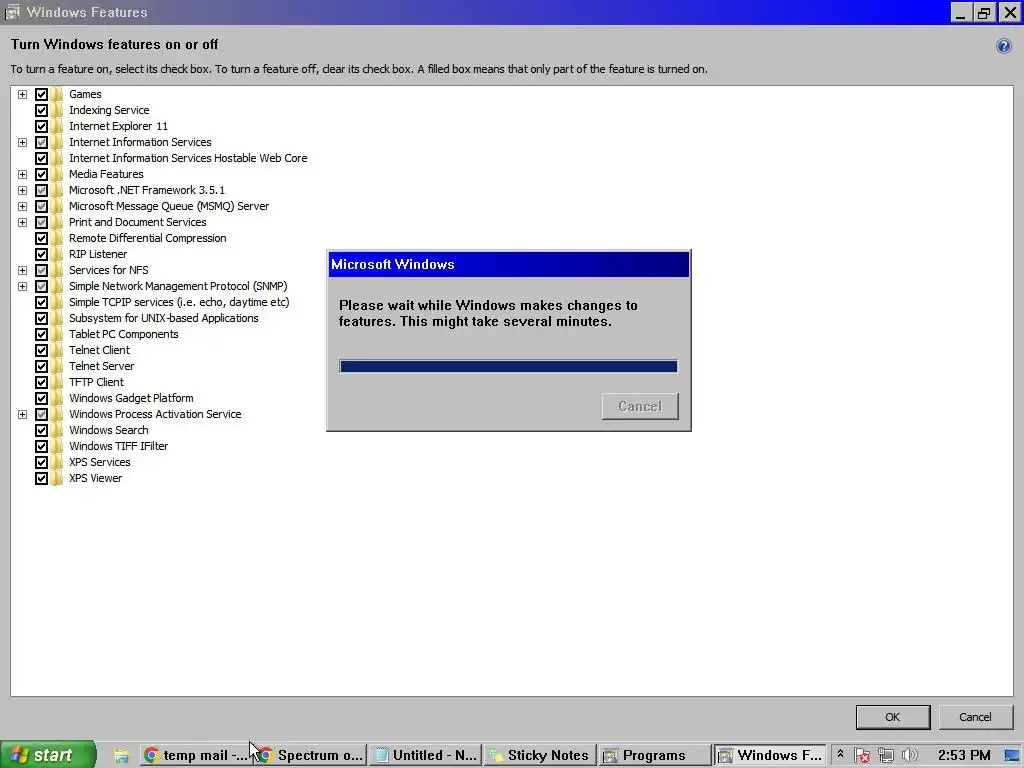Click the folder icon beside Media Features
Screen dimensions: 1024x768
tap(57, 174)
